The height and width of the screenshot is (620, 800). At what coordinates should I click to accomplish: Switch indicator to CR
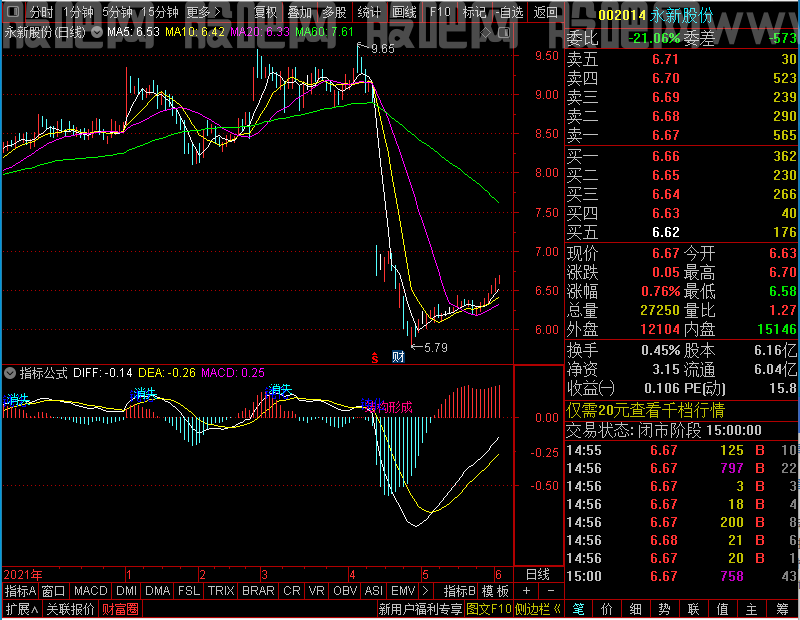click(x=292, y=591)
